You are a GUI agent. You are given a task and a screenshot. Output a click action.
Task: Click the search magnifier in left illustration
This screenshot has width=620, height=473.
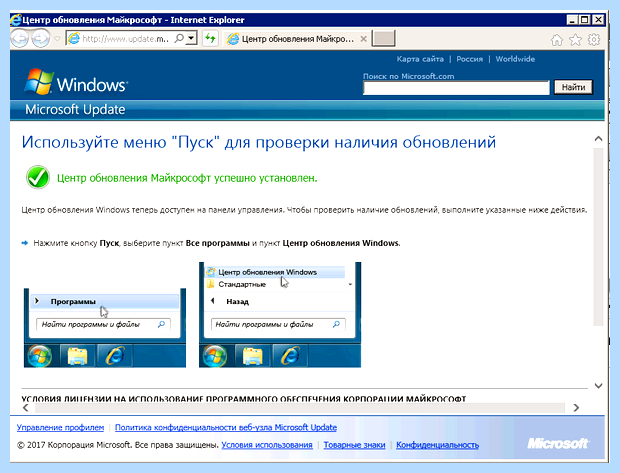(161, 325)
